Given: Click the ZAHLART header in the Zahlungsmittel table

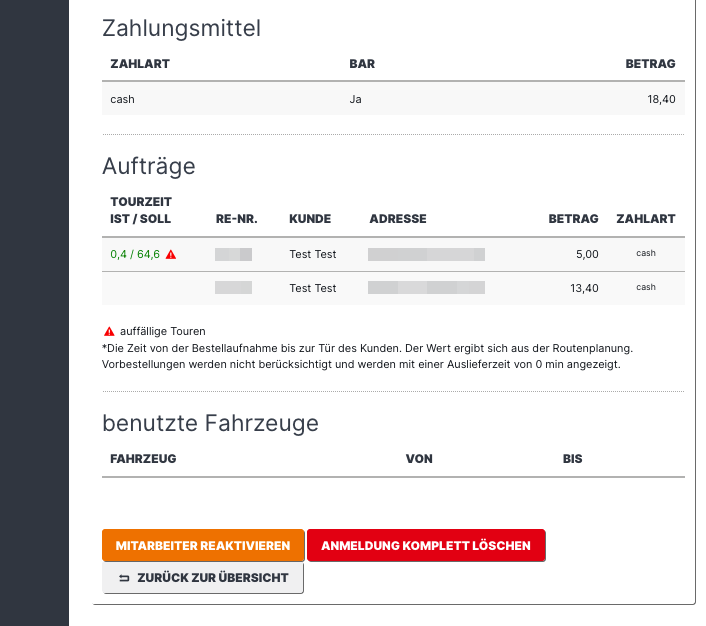Looking at the screenshot, I should pos(140,64).
